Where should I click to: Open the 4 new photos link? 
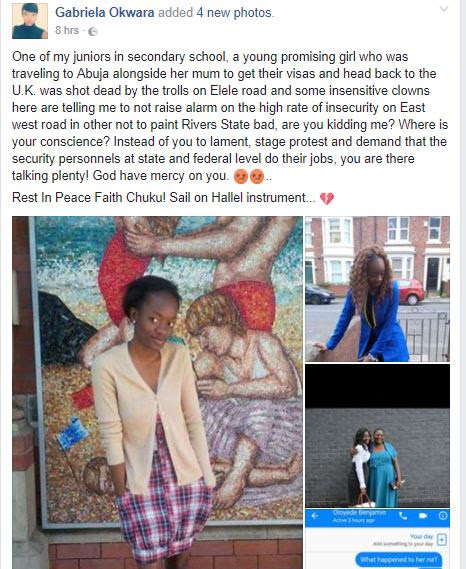(x=234, y=13)
